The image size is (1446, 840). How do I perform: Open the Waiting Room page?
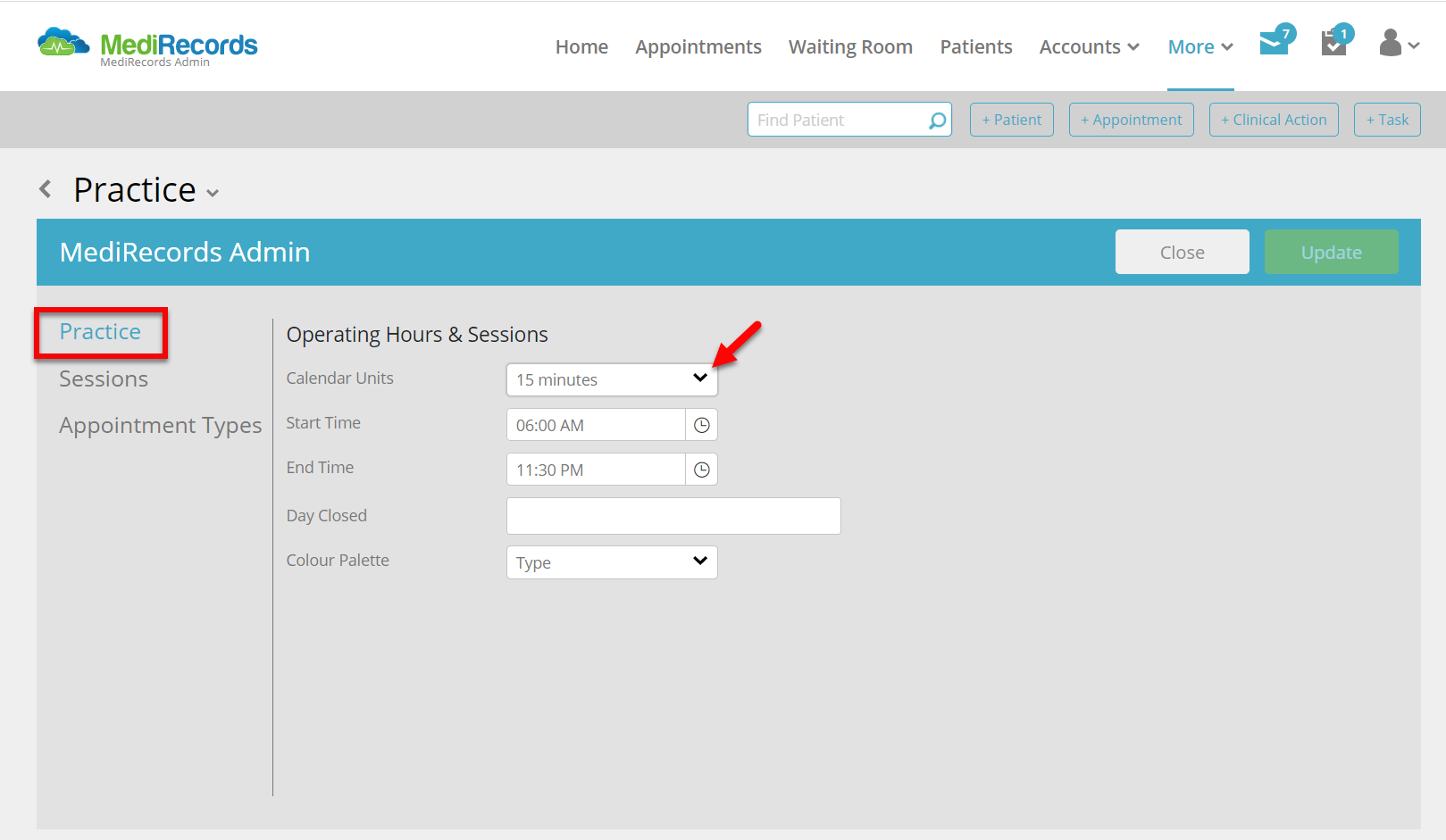(850, 46)
